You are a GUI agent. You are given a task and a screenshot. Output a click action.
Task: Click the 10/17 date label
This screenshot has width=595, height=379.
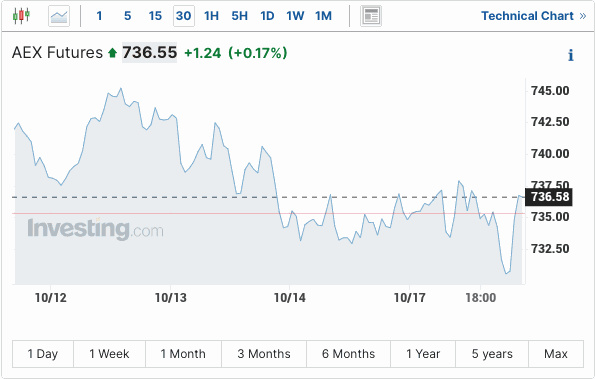coord(409,298)
